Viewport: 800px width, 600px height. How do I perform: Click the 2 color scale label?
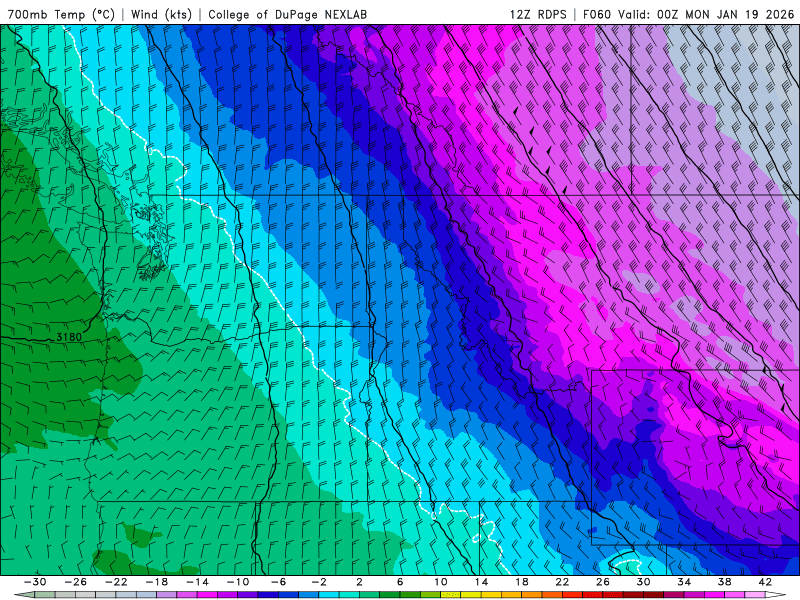pyautogui.click(x=360, y=582)
